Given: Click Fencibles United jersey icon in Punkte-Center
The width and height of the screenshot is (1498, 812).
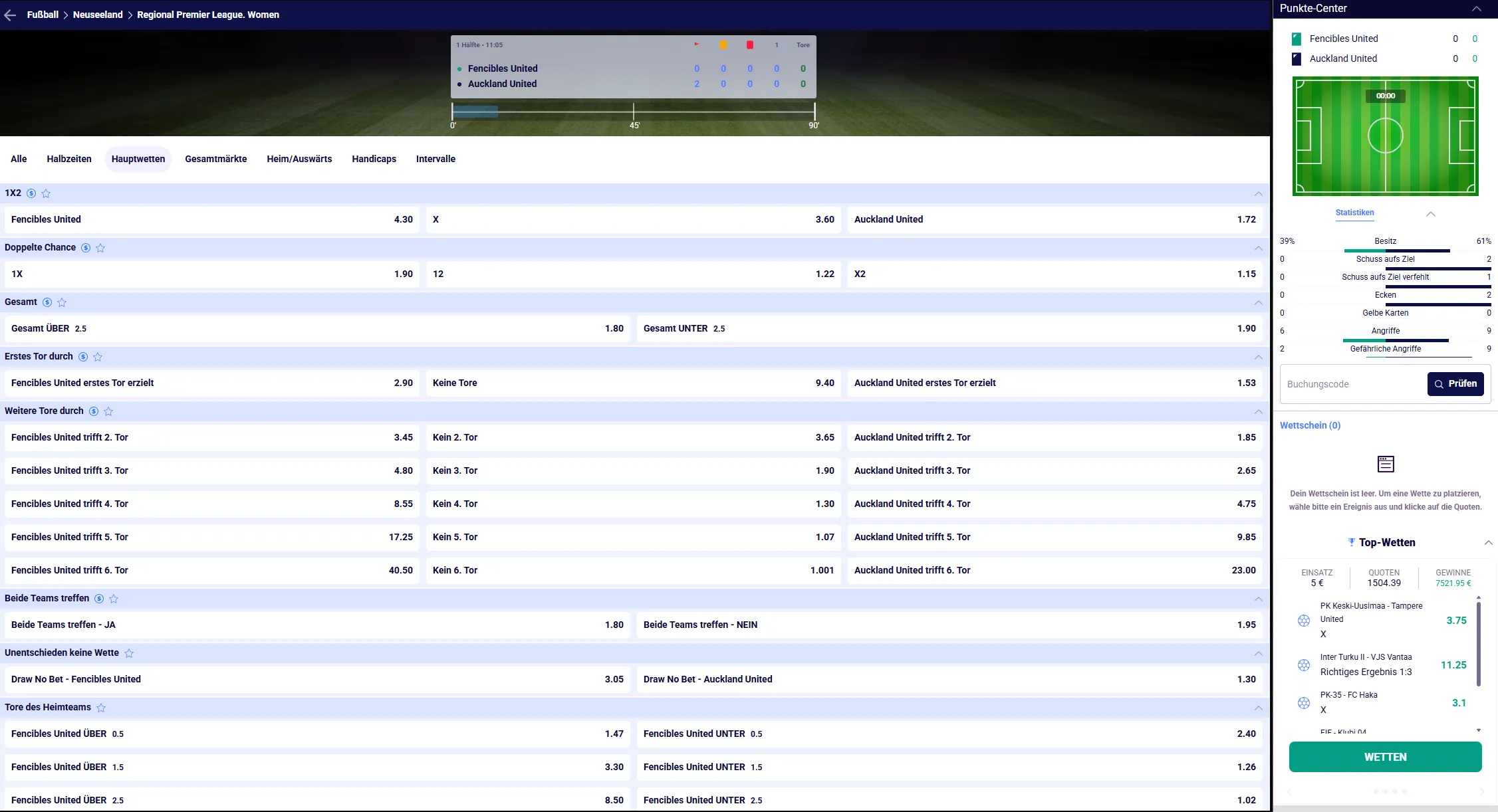Looking at the screenshot, I should coord(1296,39).
